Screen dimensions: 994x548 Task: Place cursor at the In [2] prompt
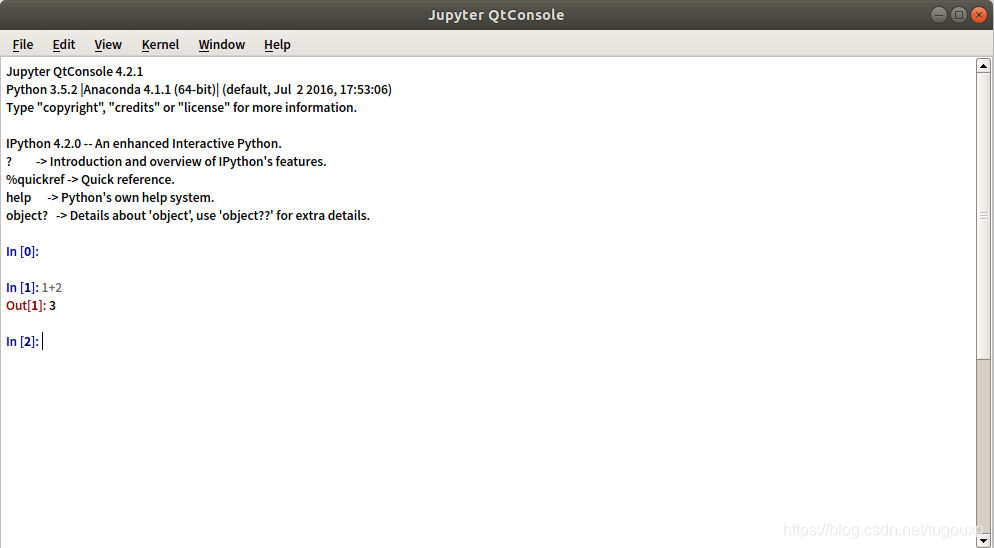click(43, 341)
